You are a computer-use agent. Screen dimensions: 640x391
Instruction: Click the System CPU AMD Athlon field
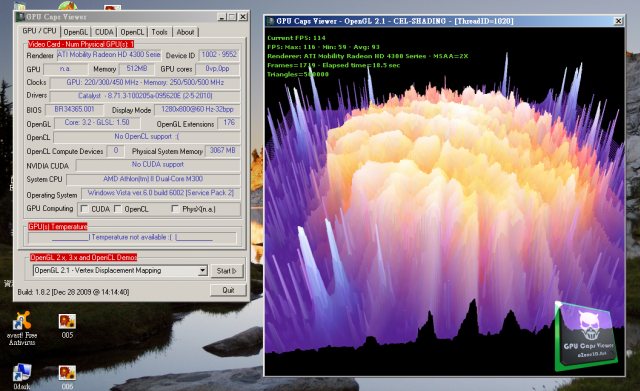coord(153,179)
